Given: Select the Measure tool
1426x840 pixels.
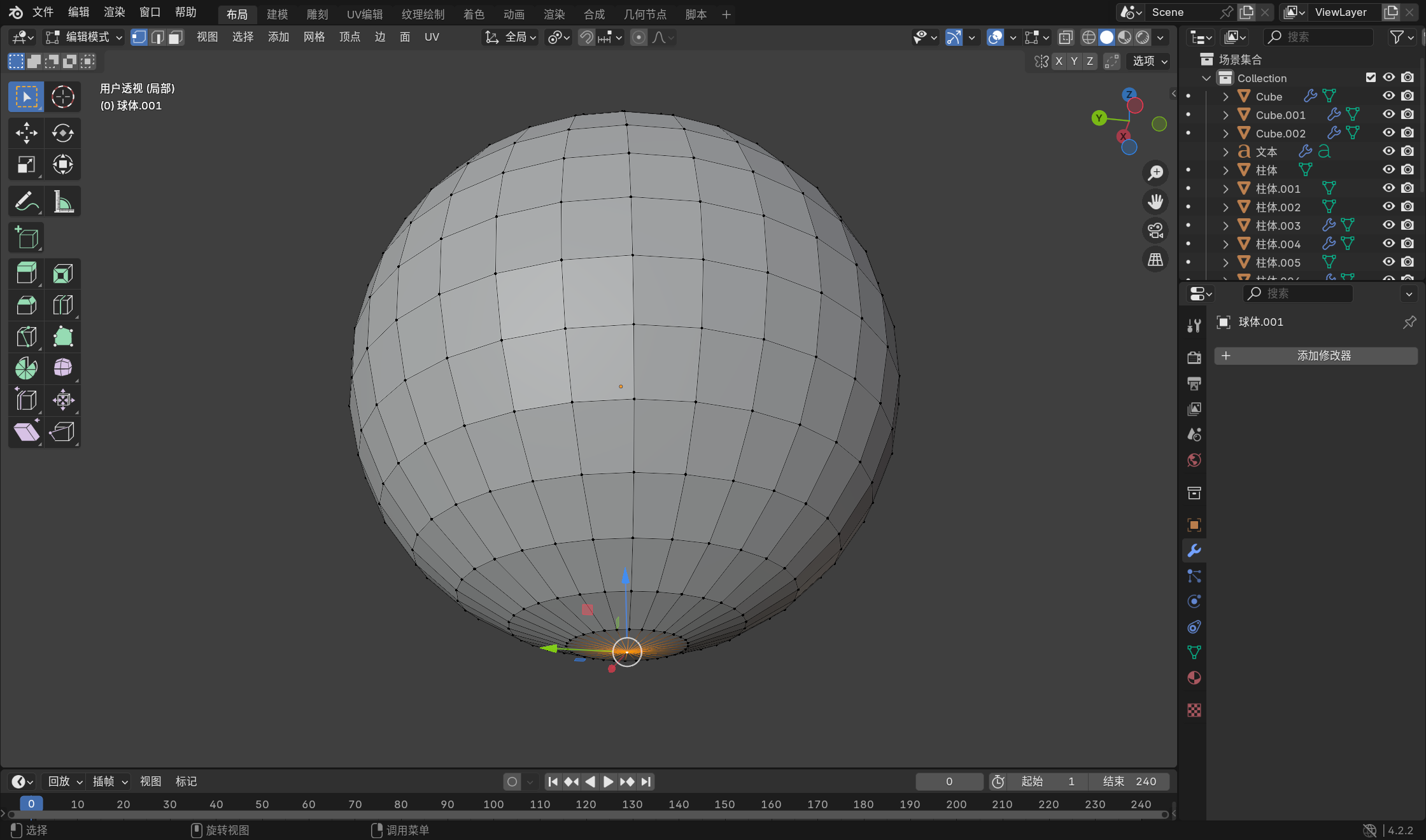Looking at the screenshot, I should click(62, 202).
